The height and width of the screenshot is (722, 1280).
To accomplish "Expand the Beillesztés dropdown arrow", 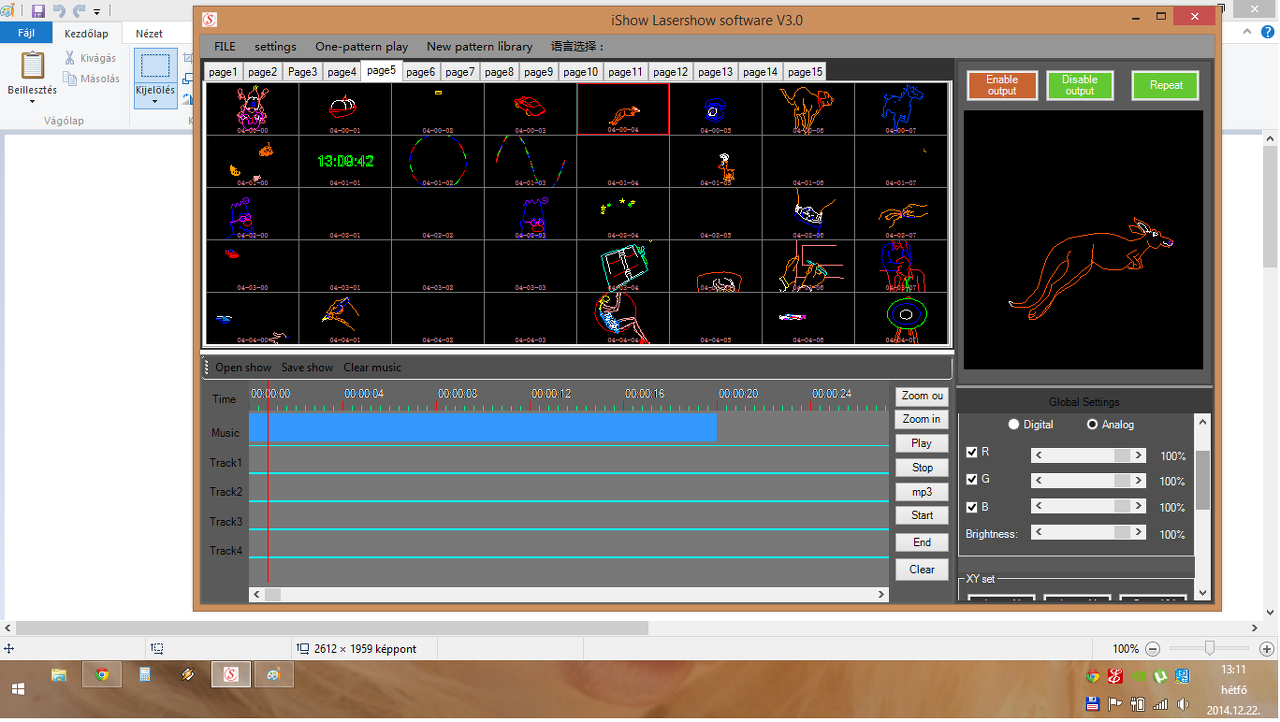I will tap(32, 102).
